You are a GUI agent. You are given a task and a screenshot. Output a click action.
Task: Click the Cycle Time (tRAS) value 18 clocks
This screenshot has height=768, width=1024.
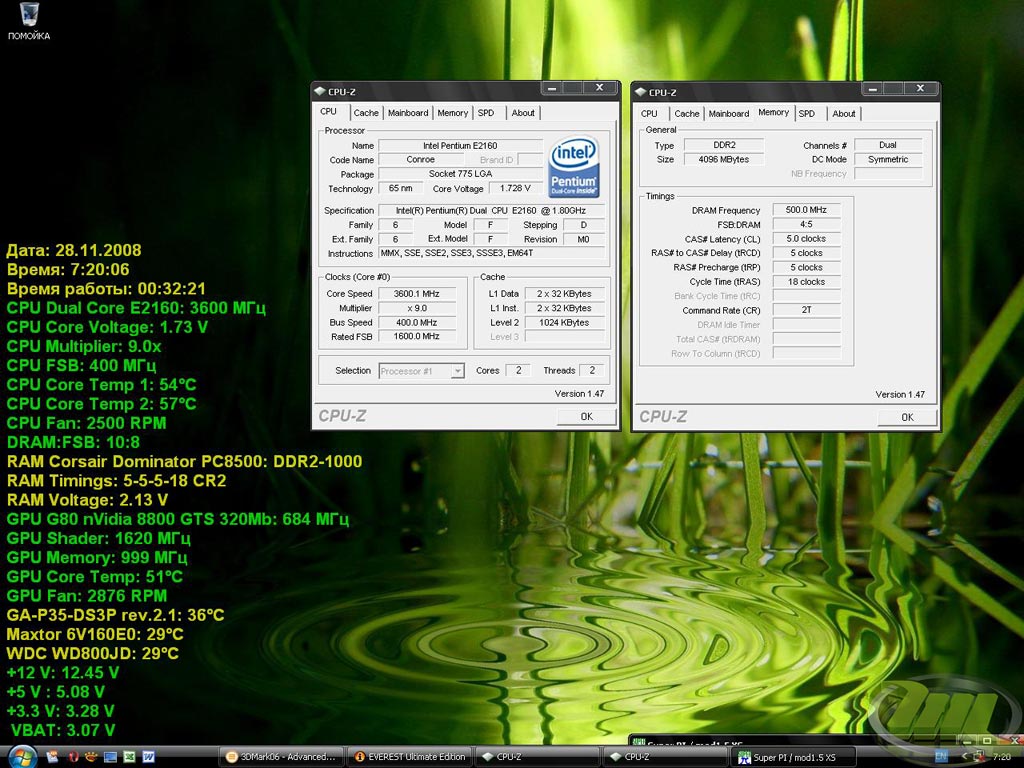[x=807, y=281]
